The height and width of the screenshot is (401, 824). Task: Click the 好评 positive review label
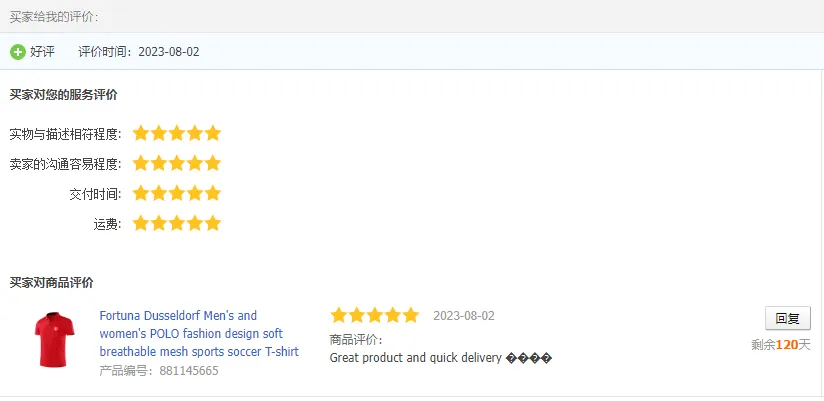(42, 52)
